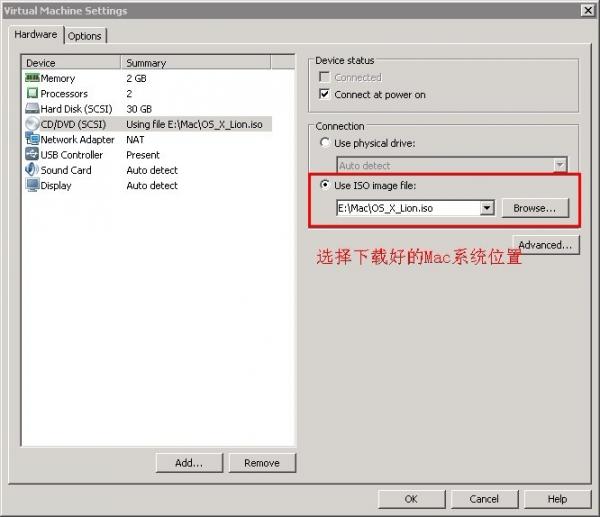The width and height of the screenshot is (600, 517).
Task: Click the Sound Card speaker icon
Action: pyautogui.click(x=32, y=170)
